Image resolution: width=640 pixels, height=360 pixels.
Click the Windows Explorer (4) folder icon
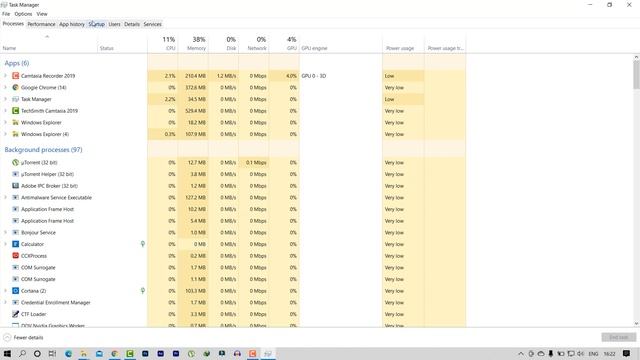click(16, 134)
